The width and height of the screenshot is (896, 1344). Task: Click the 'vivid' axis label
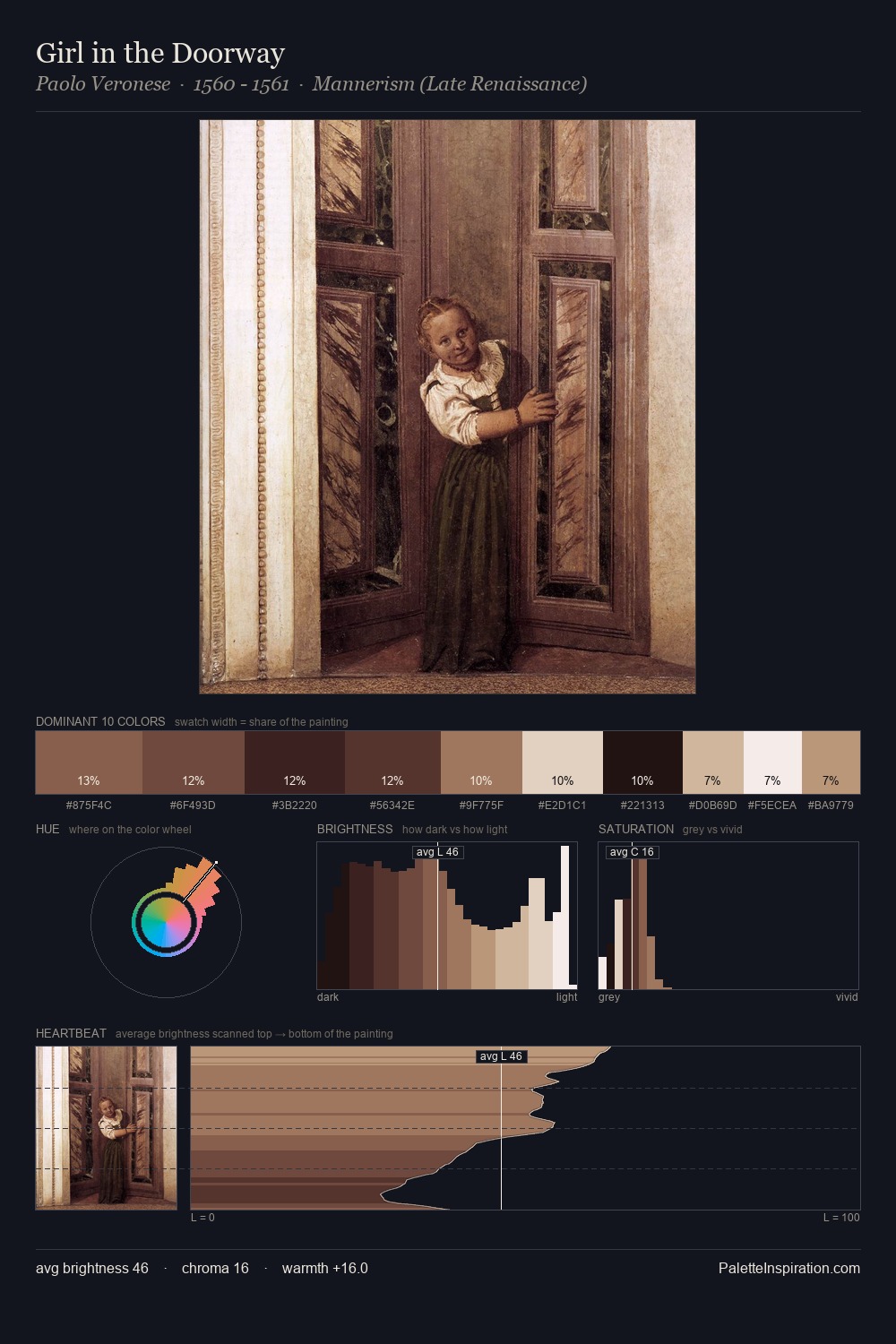click(847, 996)
